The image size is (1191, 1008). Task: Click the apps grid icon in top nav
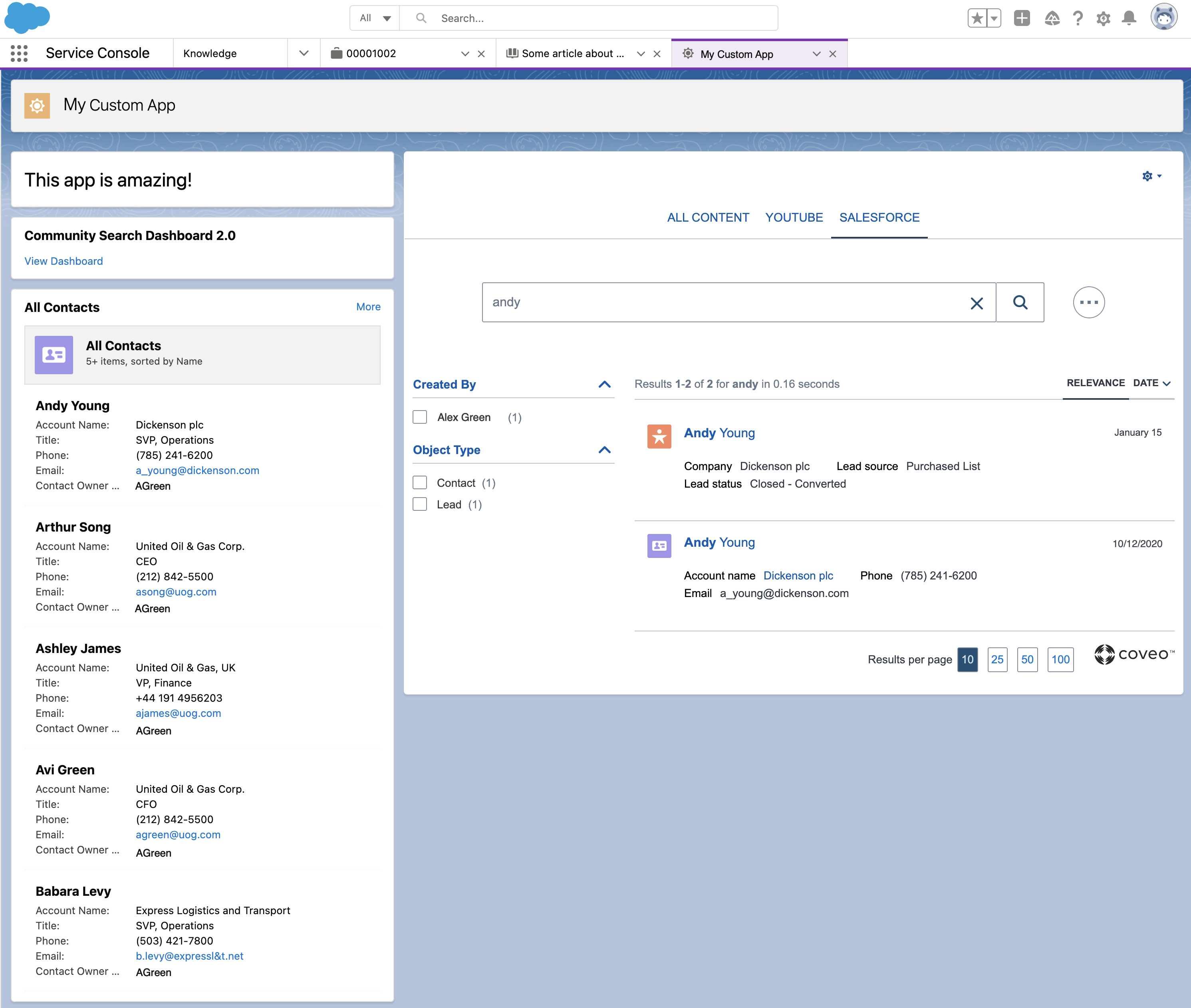[20, 53]
